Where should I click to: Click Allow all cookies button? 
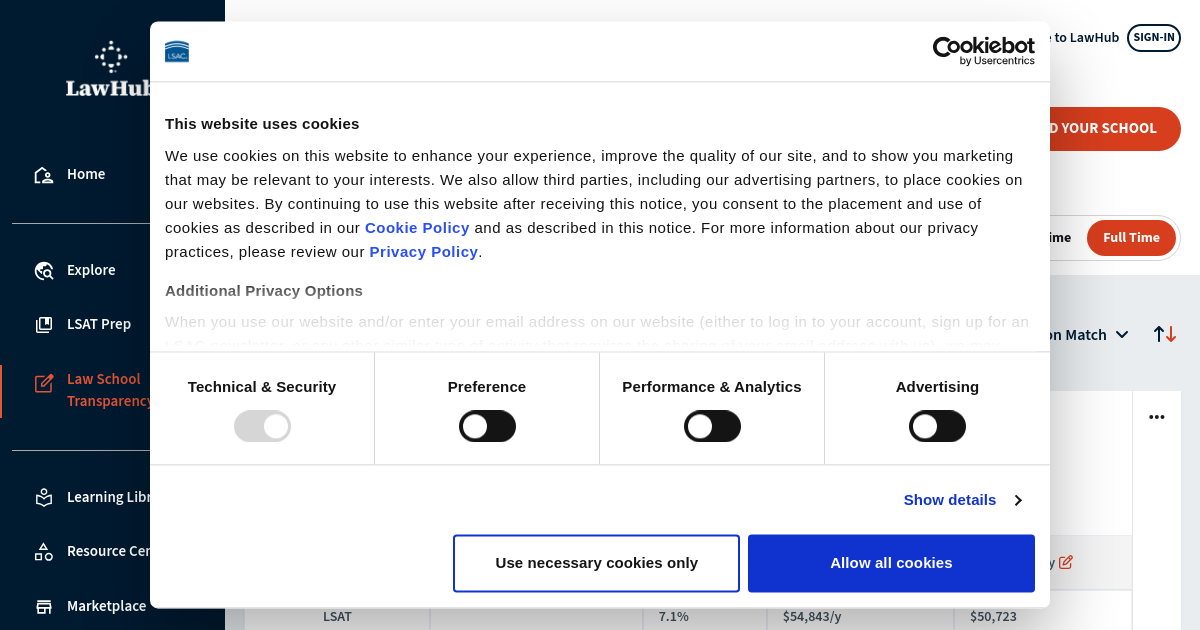pyautogui.click(x=891, y=563)
